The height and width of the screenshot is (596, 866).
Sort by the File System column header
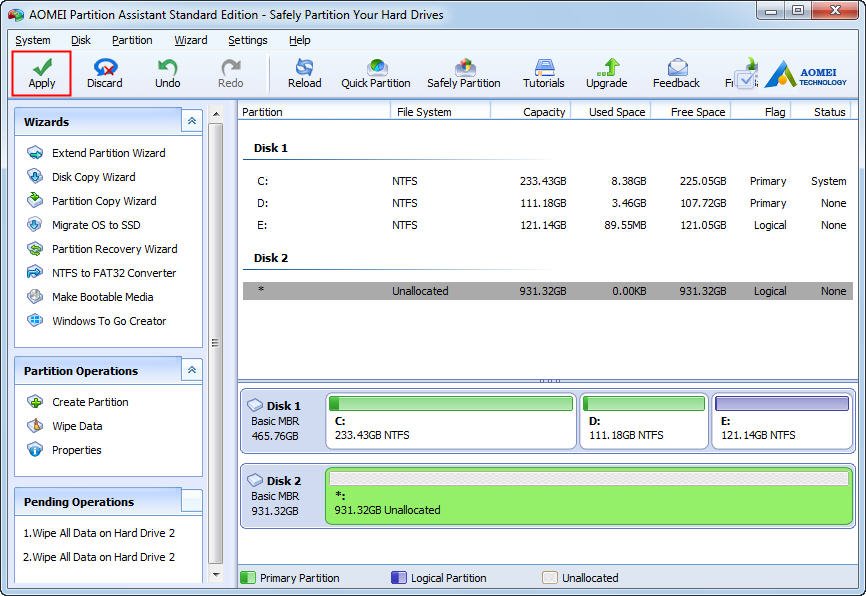[x=440, y=112]
